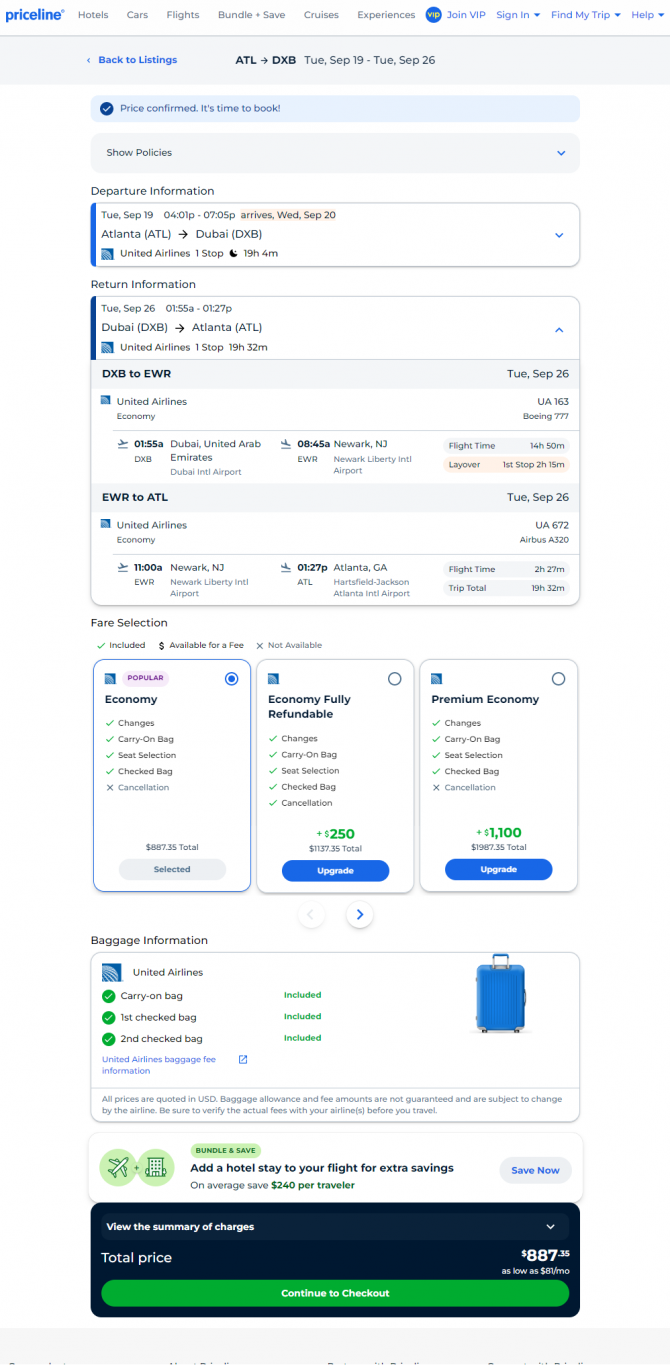Upgrade to Economy Fully Refundable fare
670x1365 pixels.
click(335, 871)
